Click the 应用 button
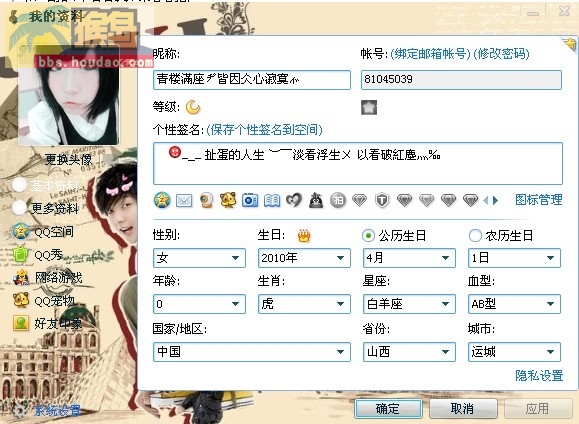Viewport: 579px width, 424px height. coord(538,409)
